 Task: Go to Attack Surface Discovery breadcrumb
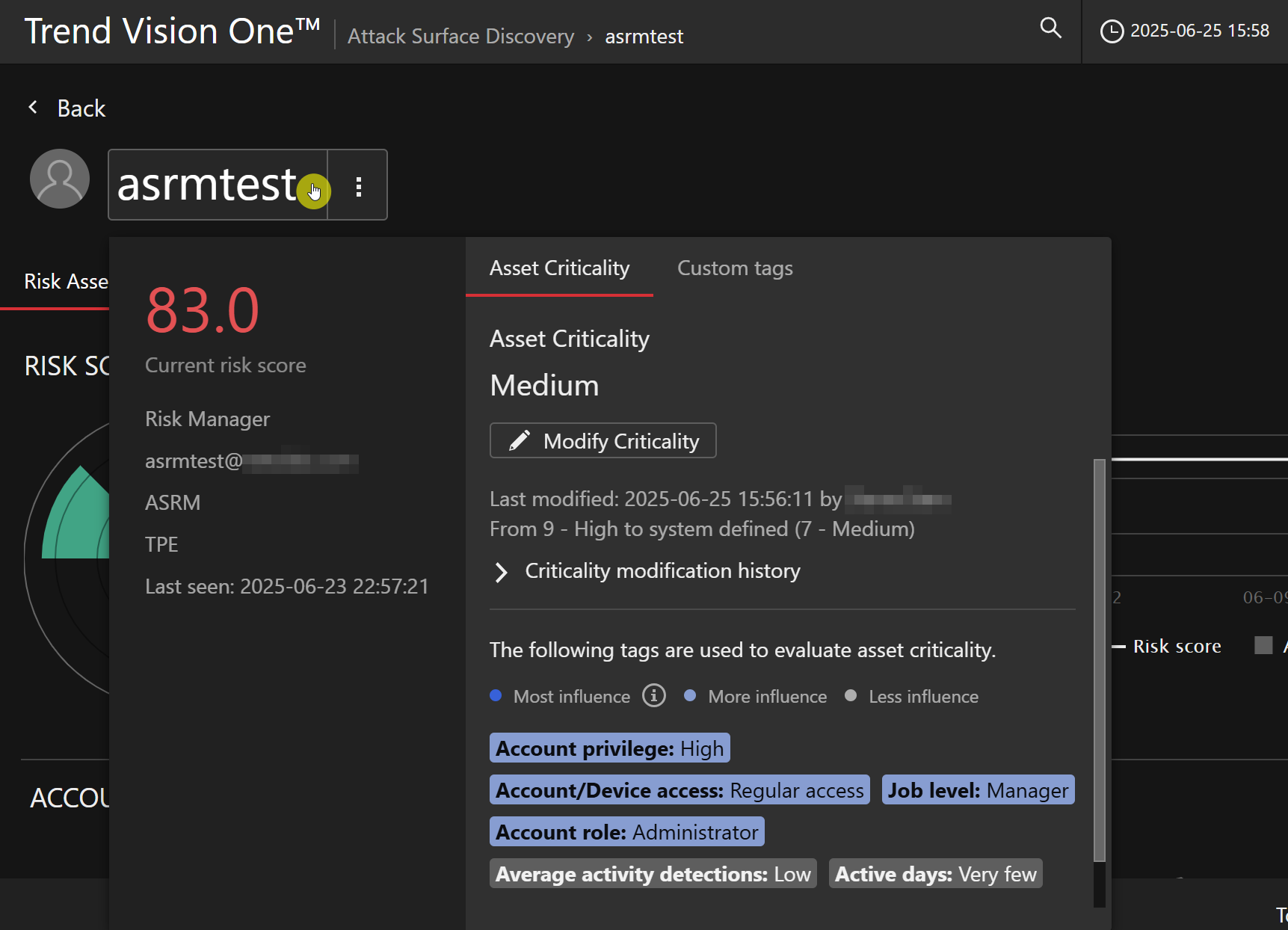point(460,37)
